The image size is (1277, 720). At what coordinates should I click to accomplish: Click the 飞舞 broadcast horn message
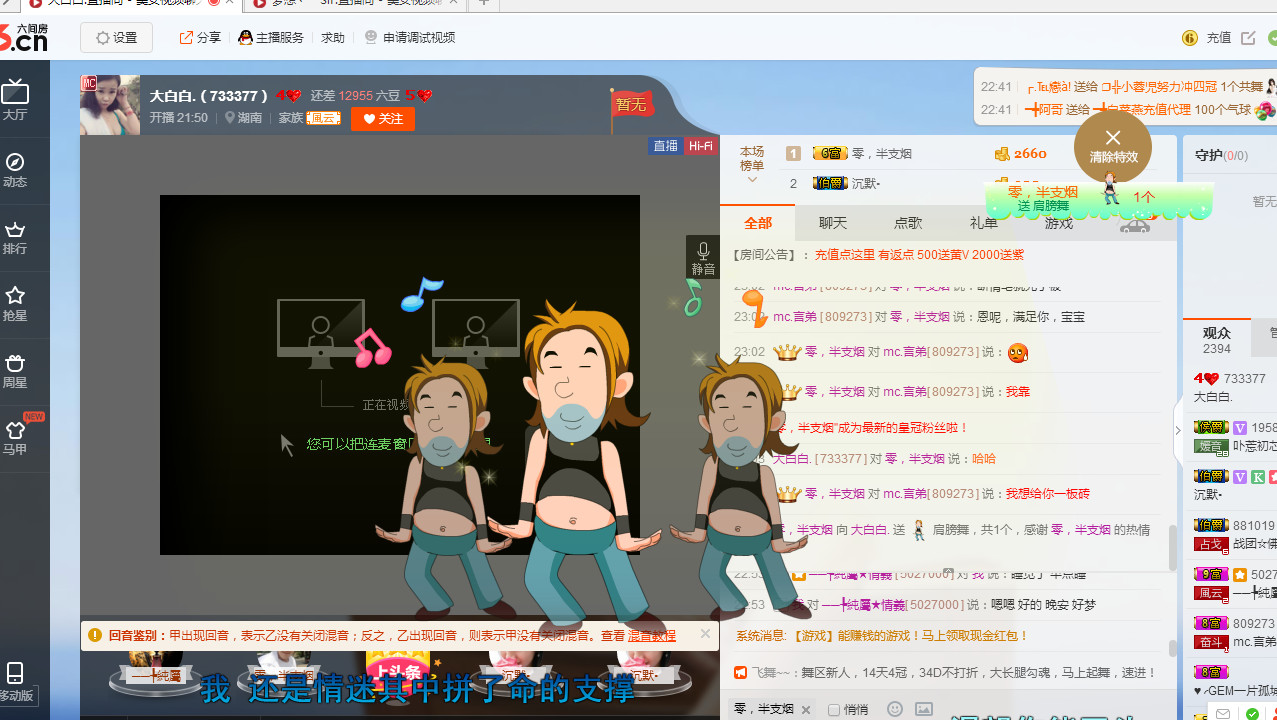click(x=946, y=673)
